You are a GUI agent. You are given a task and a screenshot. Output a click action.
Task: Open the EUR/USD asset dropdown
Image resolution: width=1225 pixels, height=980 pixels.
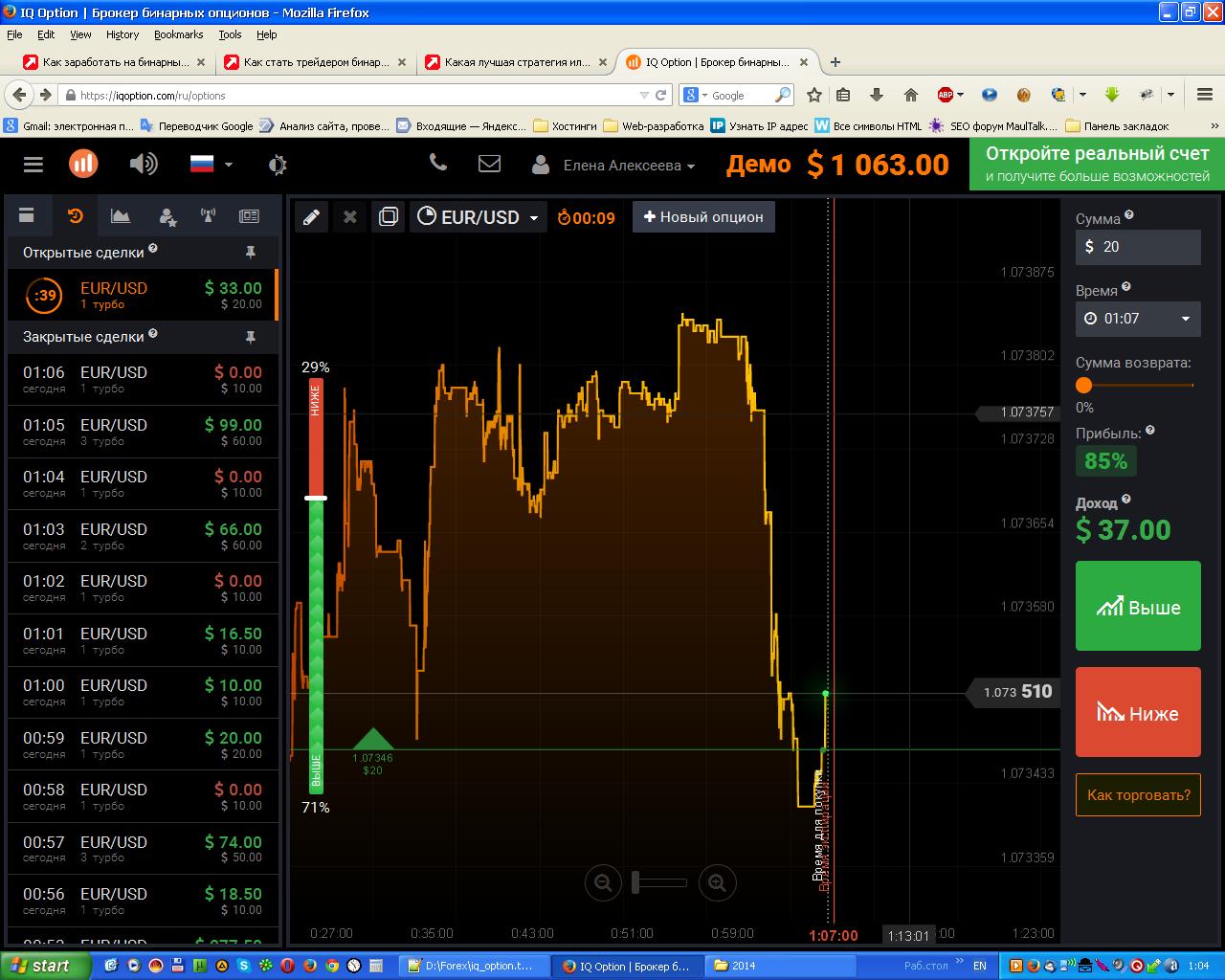tap(479, 217)
